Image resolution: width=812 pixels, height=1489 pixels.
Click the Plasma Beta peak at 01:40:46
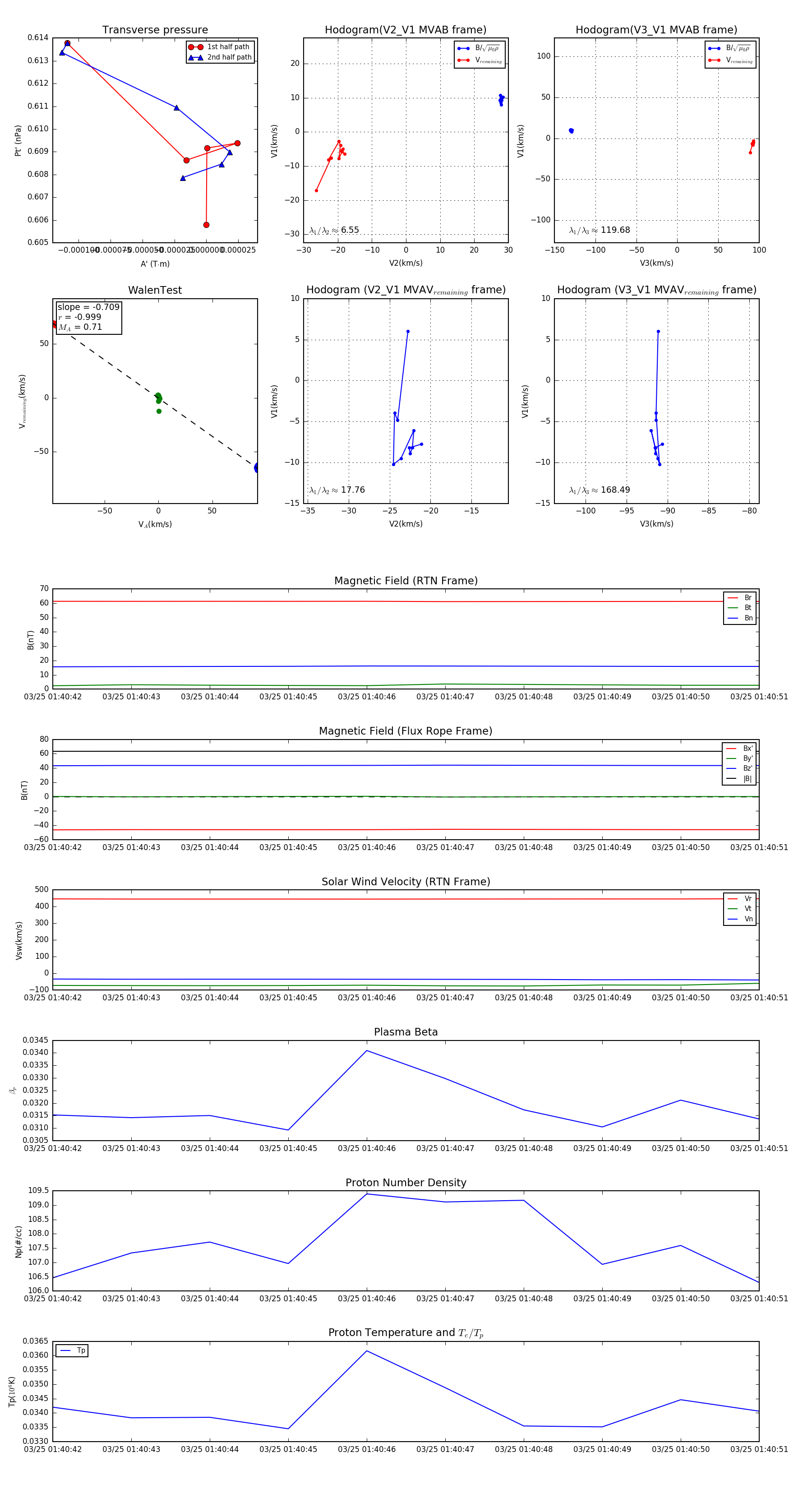366,1050
